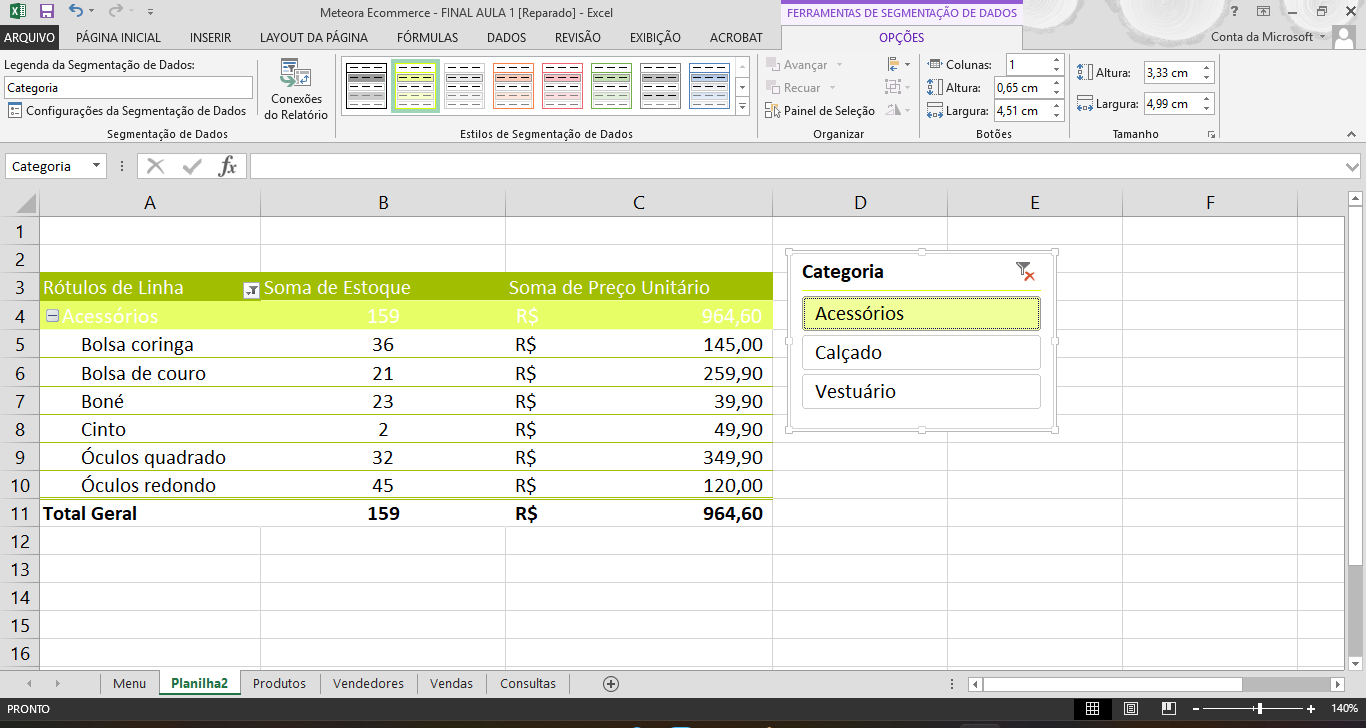Open the Tamanho dialog launcher
The image size is (1366, 728).
click(x=1211, y=134)
